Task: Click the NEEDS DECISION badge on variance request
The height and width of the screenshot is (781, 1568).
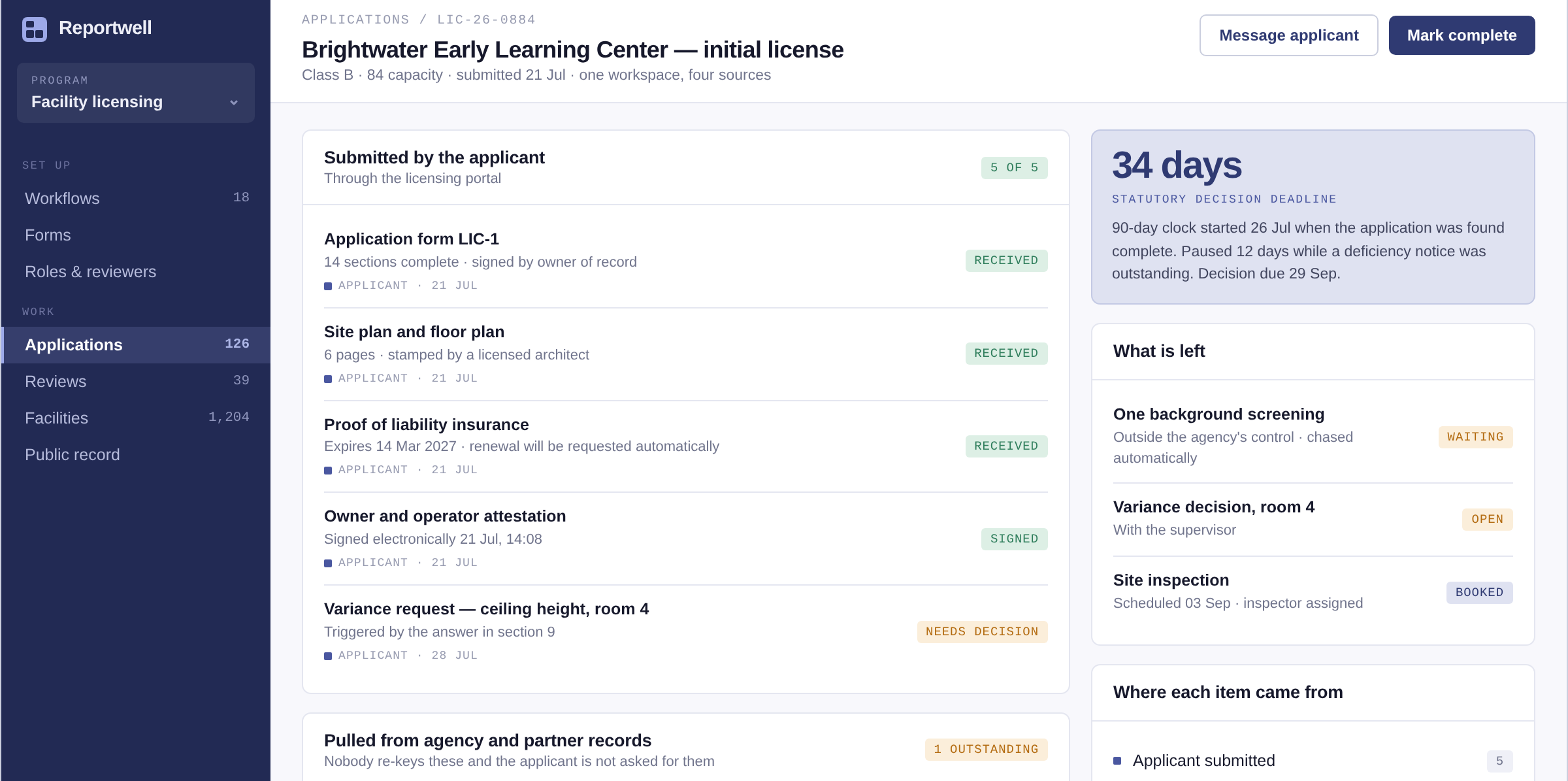Action: 982,631
